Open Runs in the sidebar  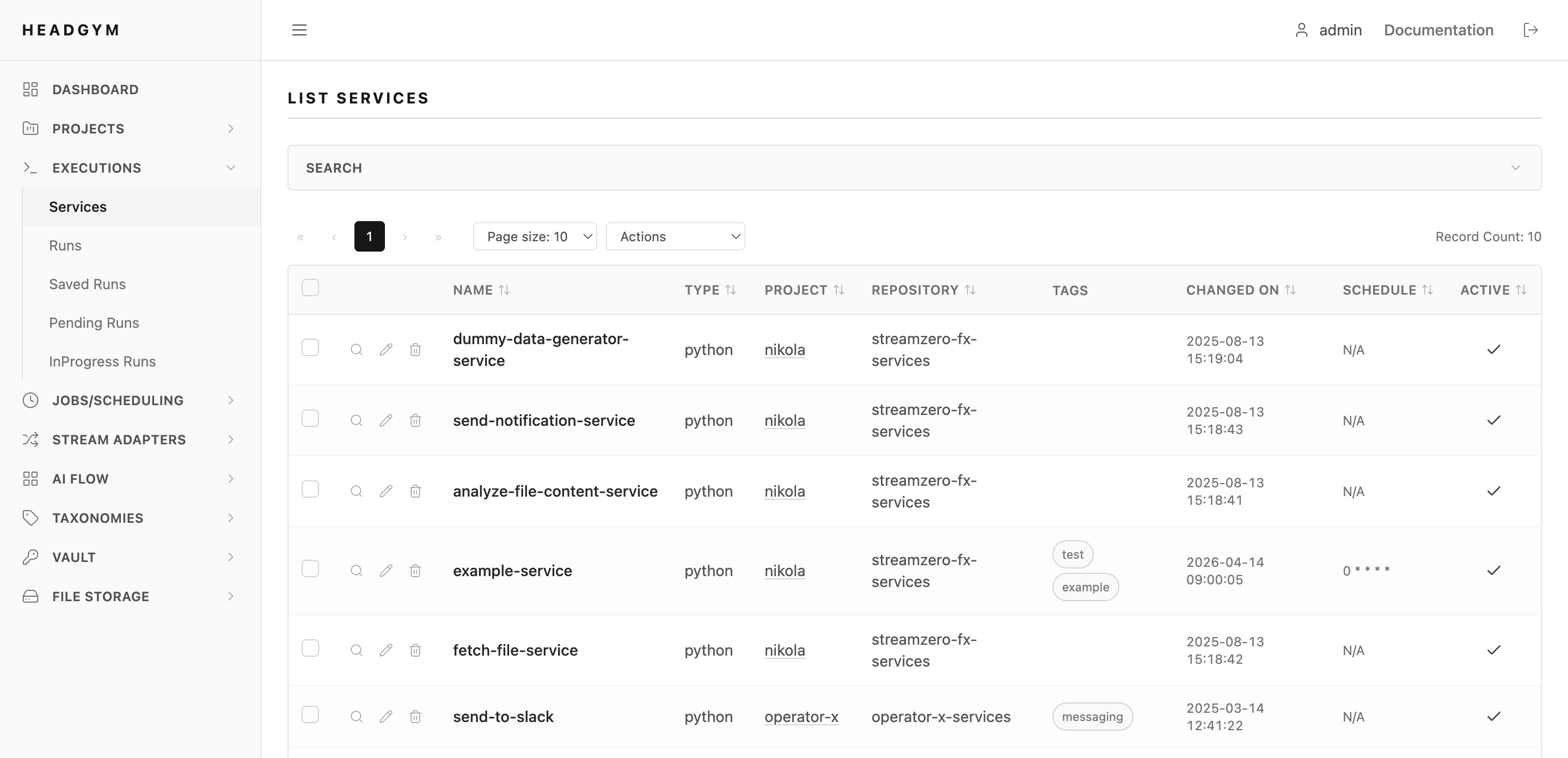65,246
